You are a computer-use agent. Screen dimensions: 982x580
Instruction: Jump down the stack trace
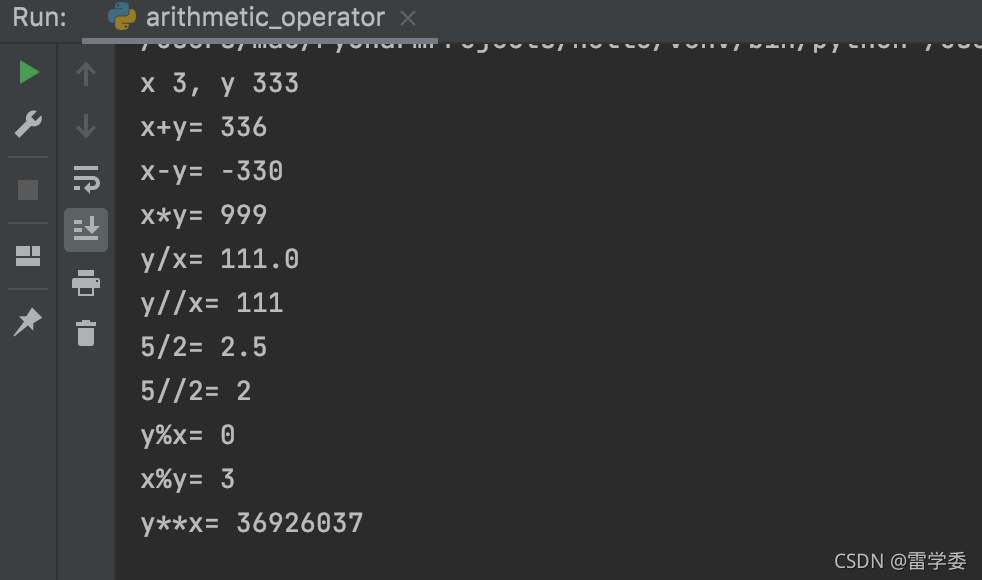(x=86, y=126)
